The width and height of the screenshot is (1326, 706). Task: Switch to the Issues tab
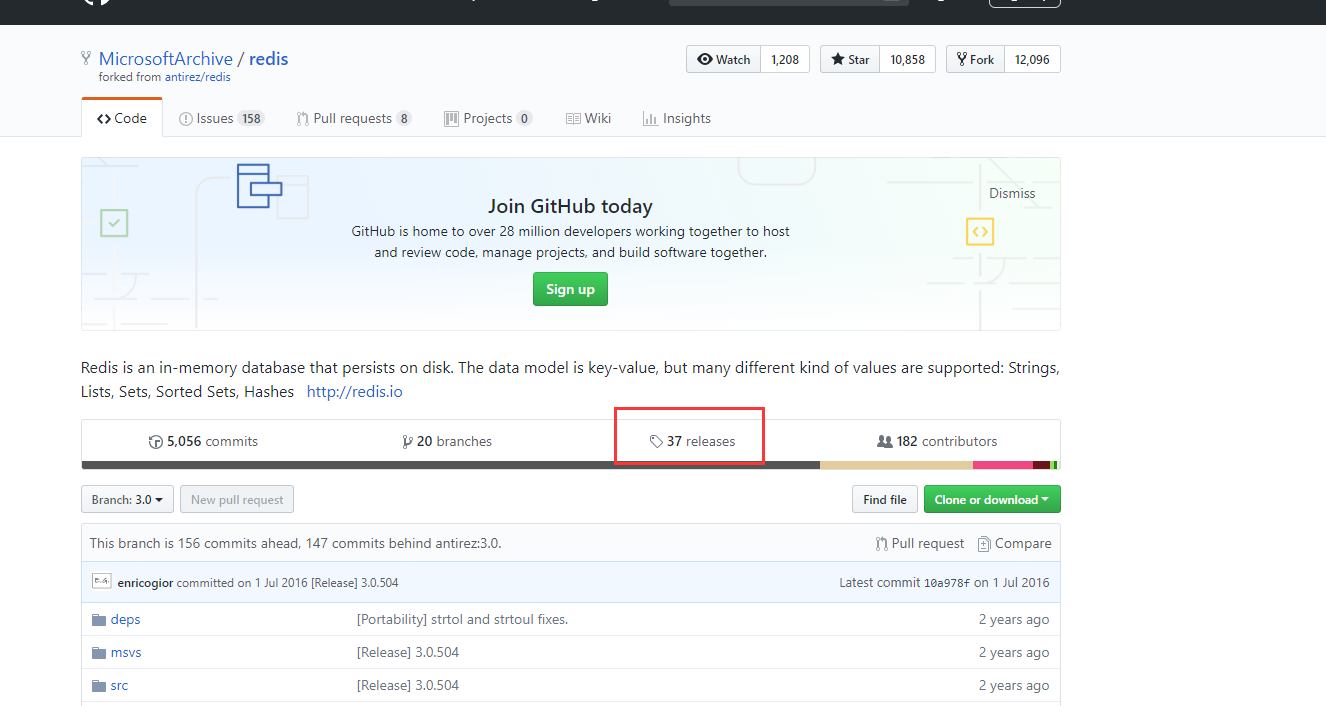point(221,118)
